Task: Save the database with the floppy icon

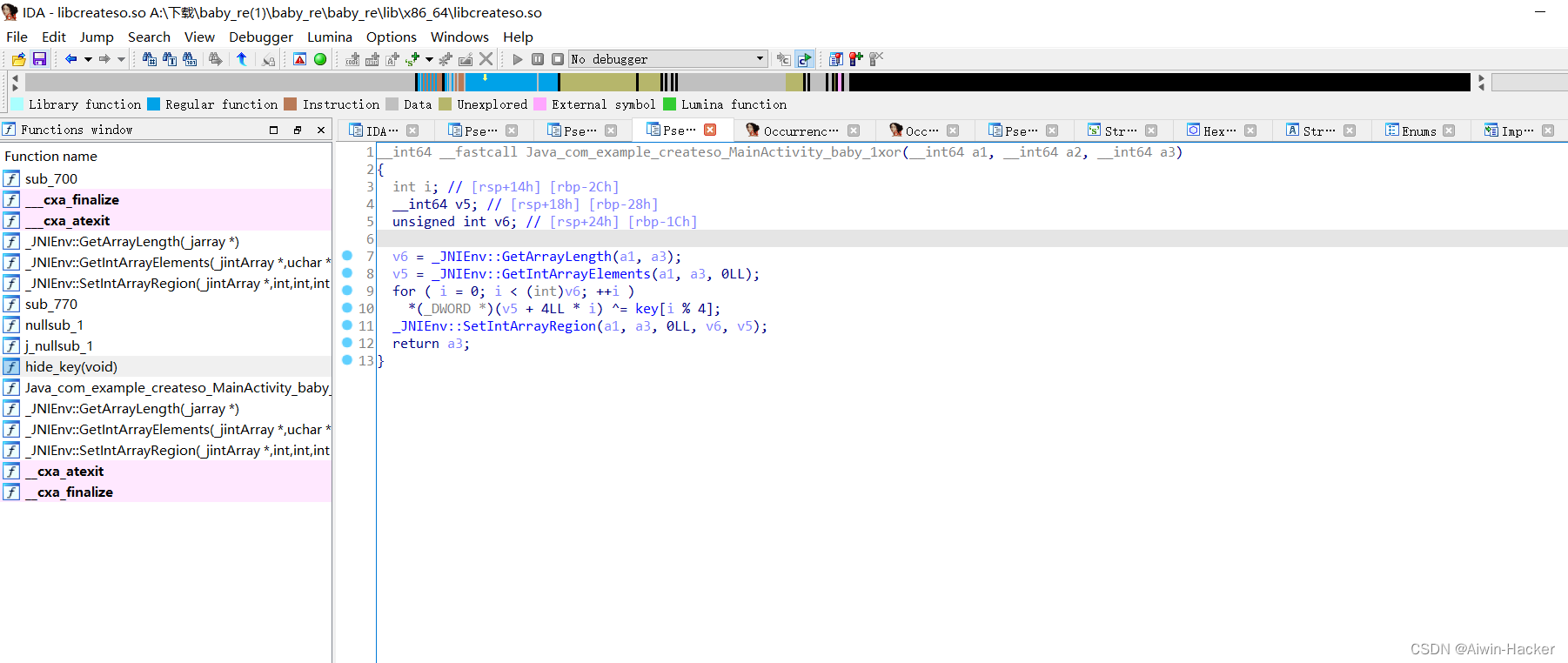Action: 39,59
